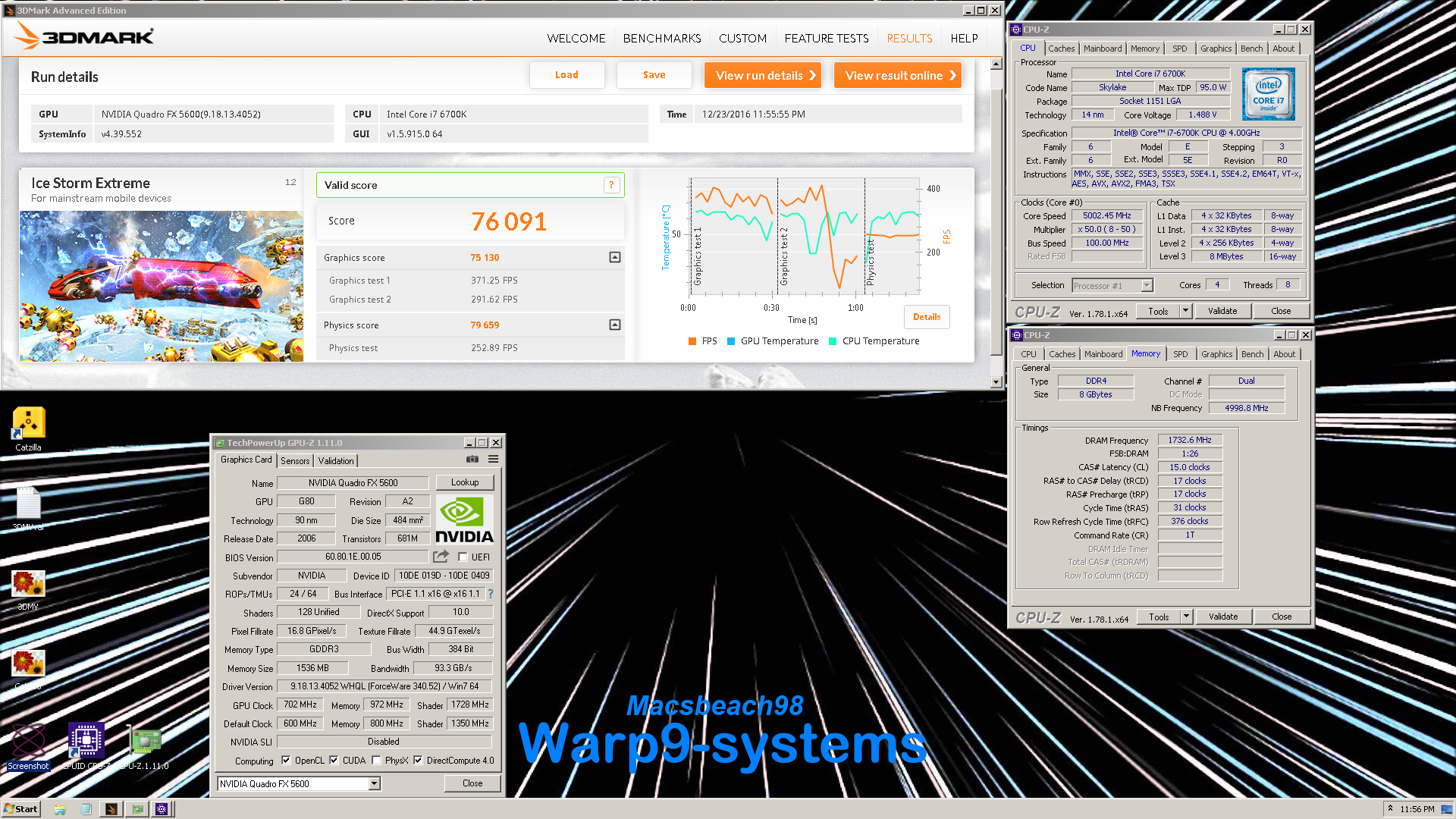The height and width of the screenshot is (819, 1456).
Task: Click the 3DMark logo in the header
Action: (x=83, y=36)
